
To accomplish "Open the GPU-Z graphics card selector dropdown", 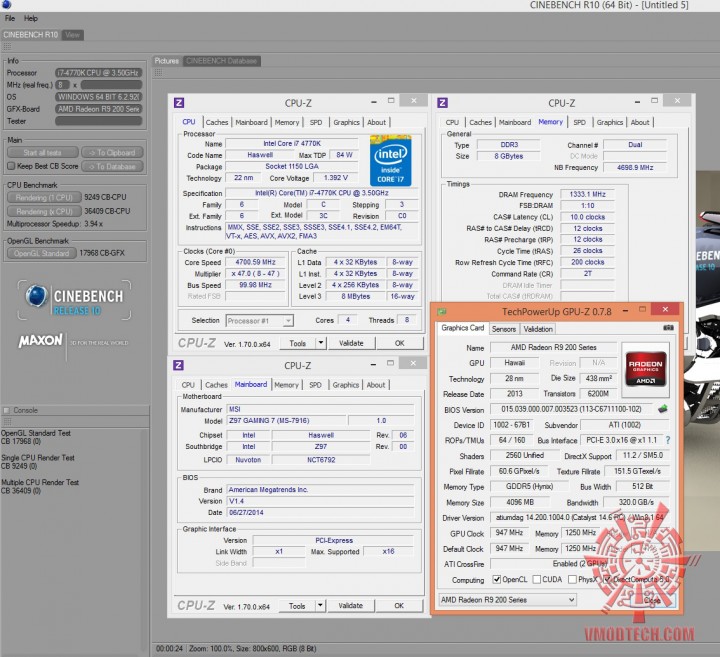I will click(507, 600).
